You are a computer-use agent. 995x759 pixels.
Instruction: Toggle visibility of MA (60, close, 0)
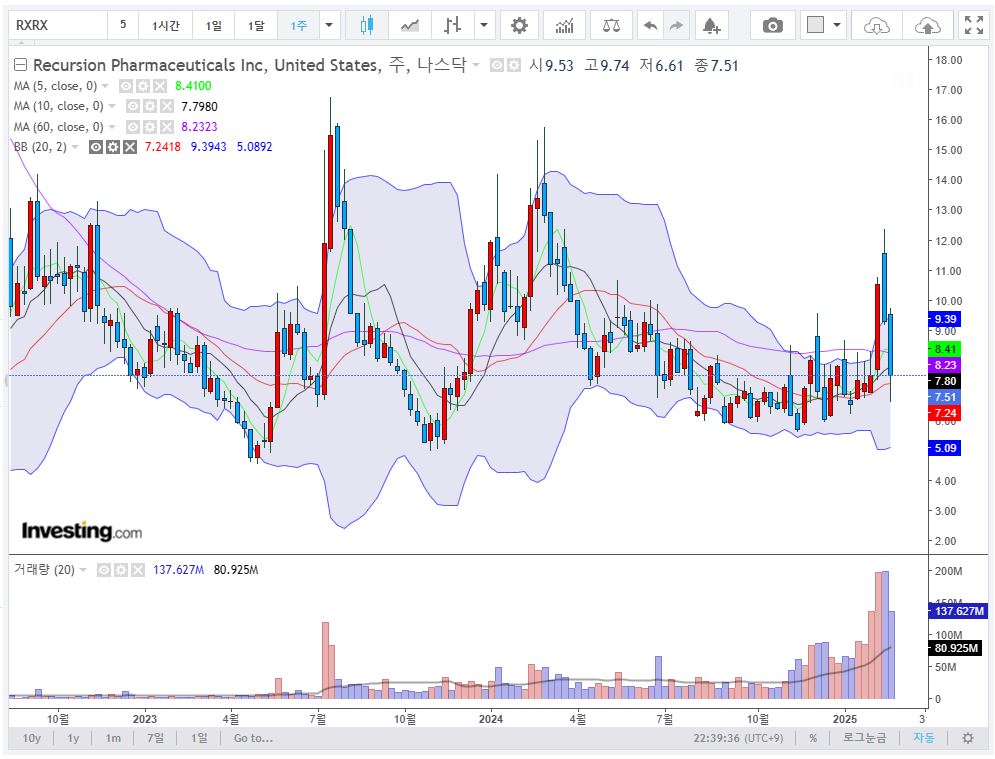pos(133,126)
